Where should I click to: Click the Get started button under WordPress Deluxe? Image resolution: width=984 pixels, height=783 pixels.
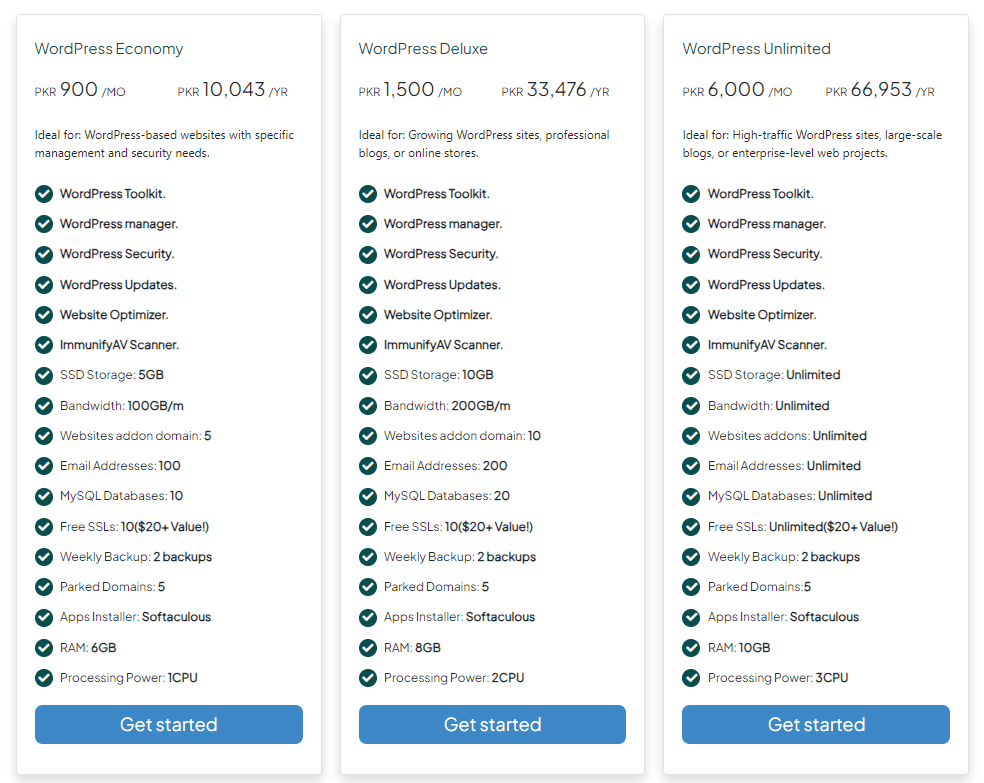492,724
